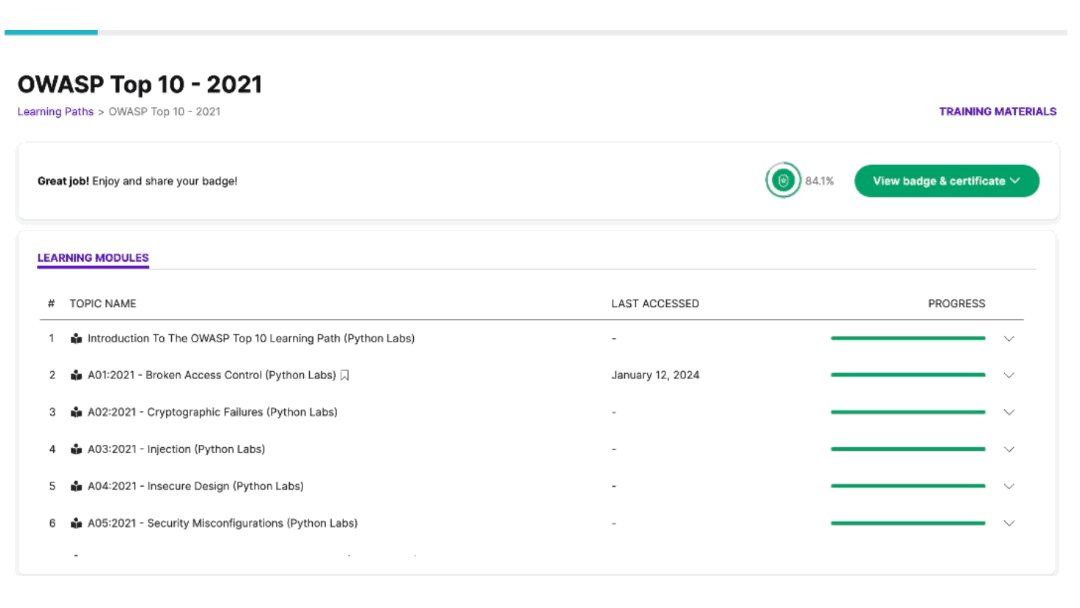
Task: Click the Great job! message text
Action: [x=137, y=181]
